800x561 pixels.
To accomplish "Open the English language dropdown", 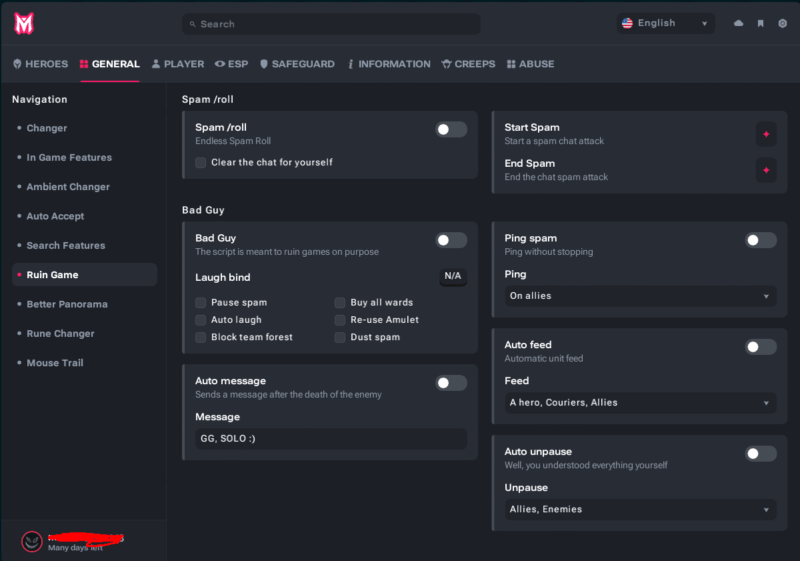I will pyautogui.click(x=665, y=23).
